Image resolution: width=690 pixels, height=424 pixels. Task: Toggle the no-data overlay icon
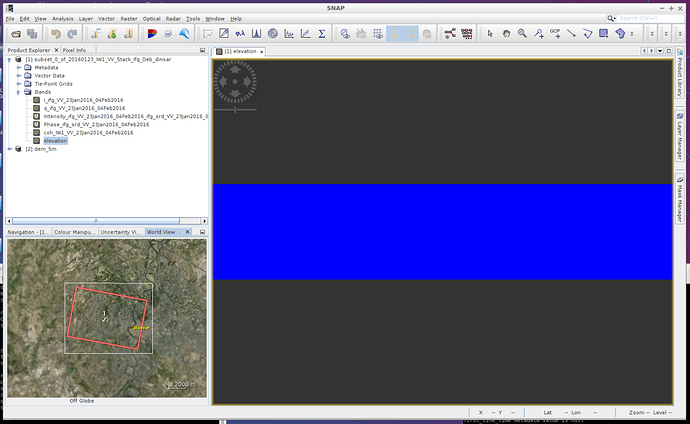click(345, 33)
